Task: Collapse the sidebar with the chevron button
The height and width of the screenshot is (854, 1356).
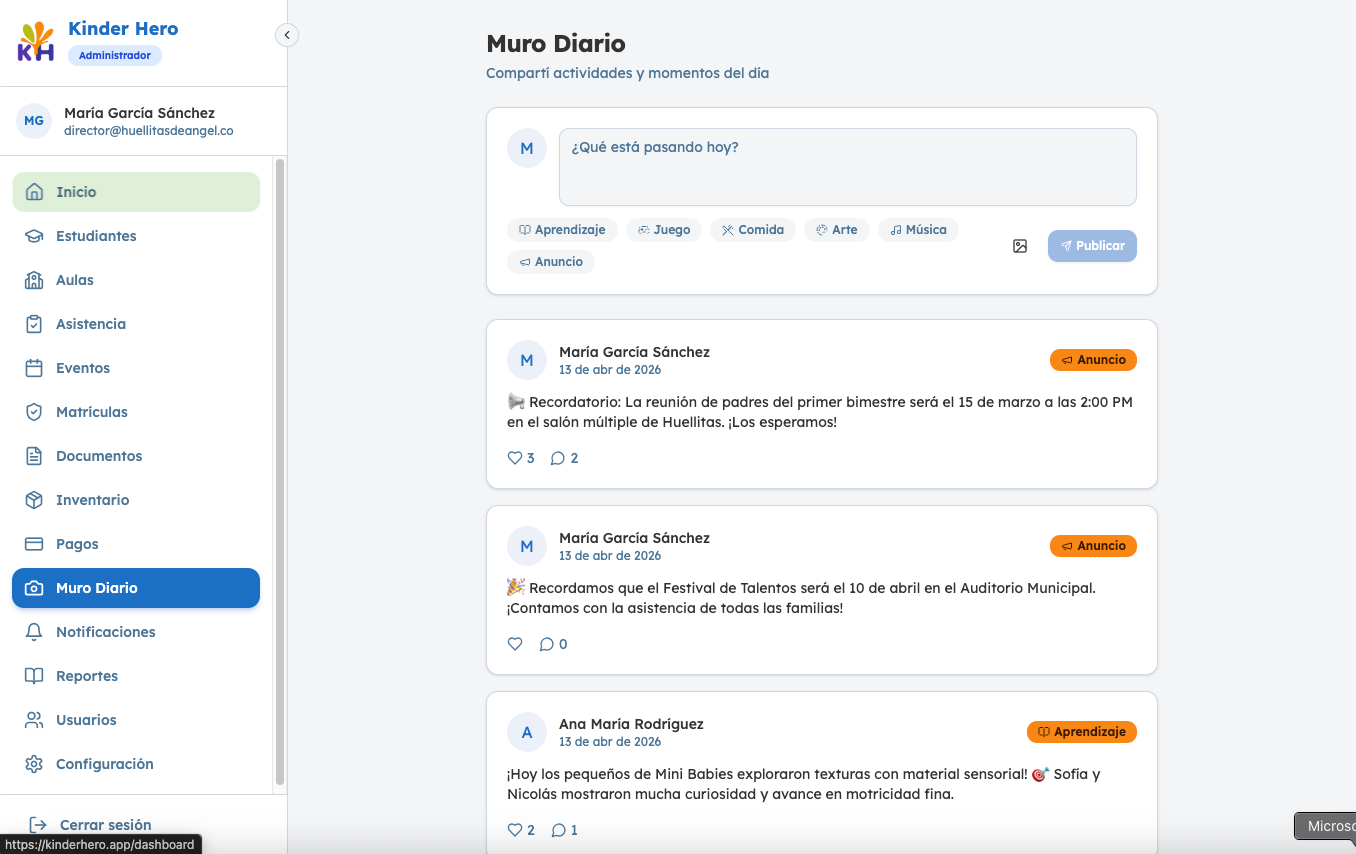Action: (x=287, y=35)
